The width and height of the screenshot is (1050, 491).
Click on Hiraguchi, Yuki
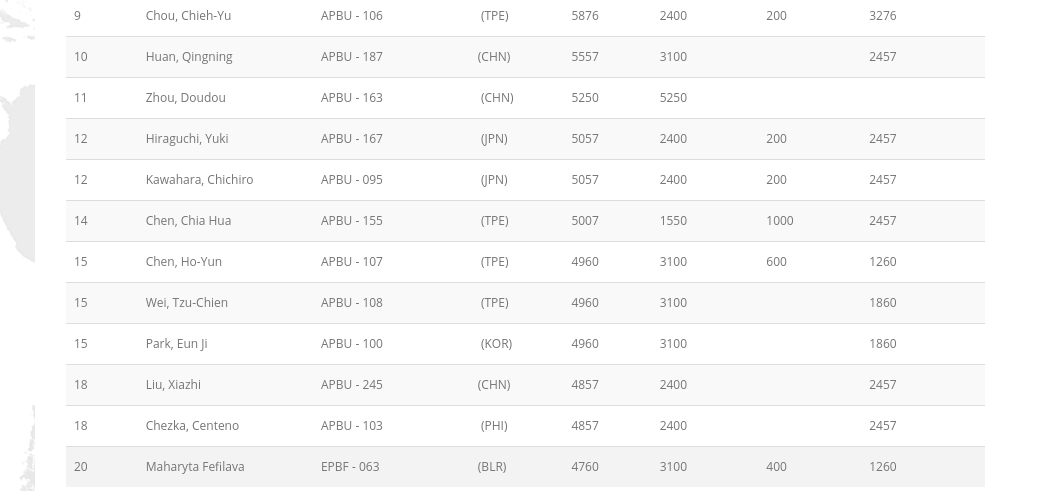coord(187,139)
